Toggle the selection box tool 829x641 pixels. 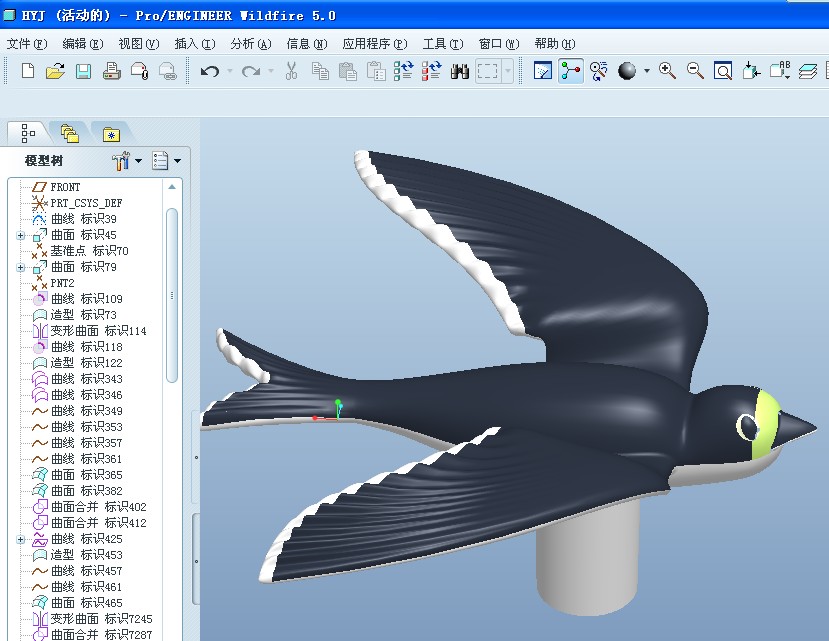(x=487, y=70)
